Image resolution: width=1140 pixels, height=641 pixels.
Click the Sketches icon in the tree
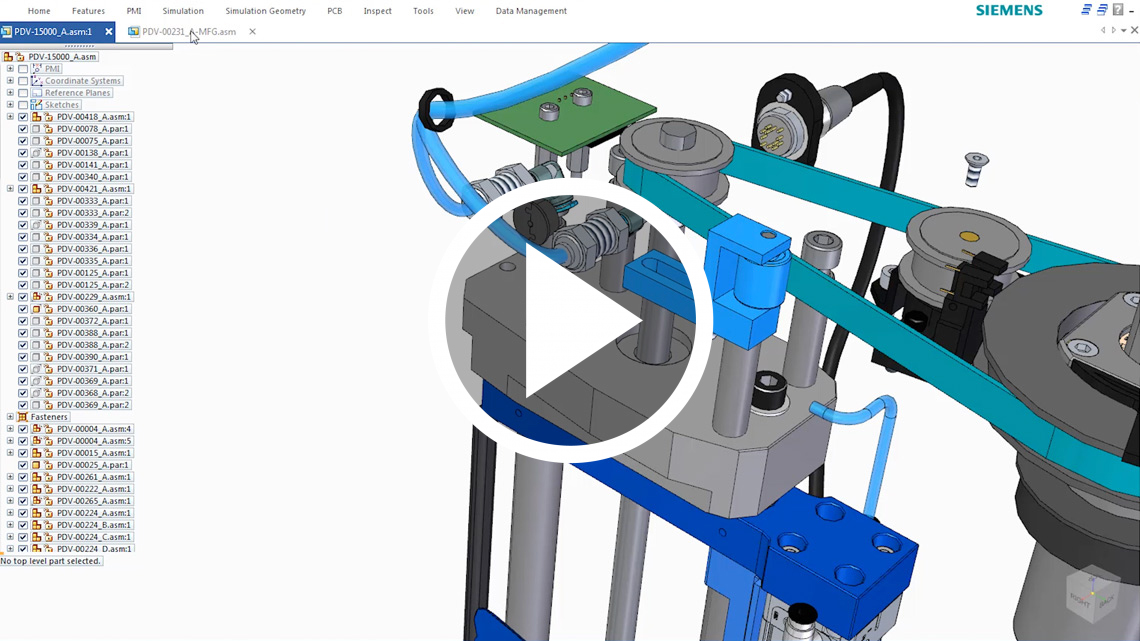pyautogui.click(x=36, y=105)
